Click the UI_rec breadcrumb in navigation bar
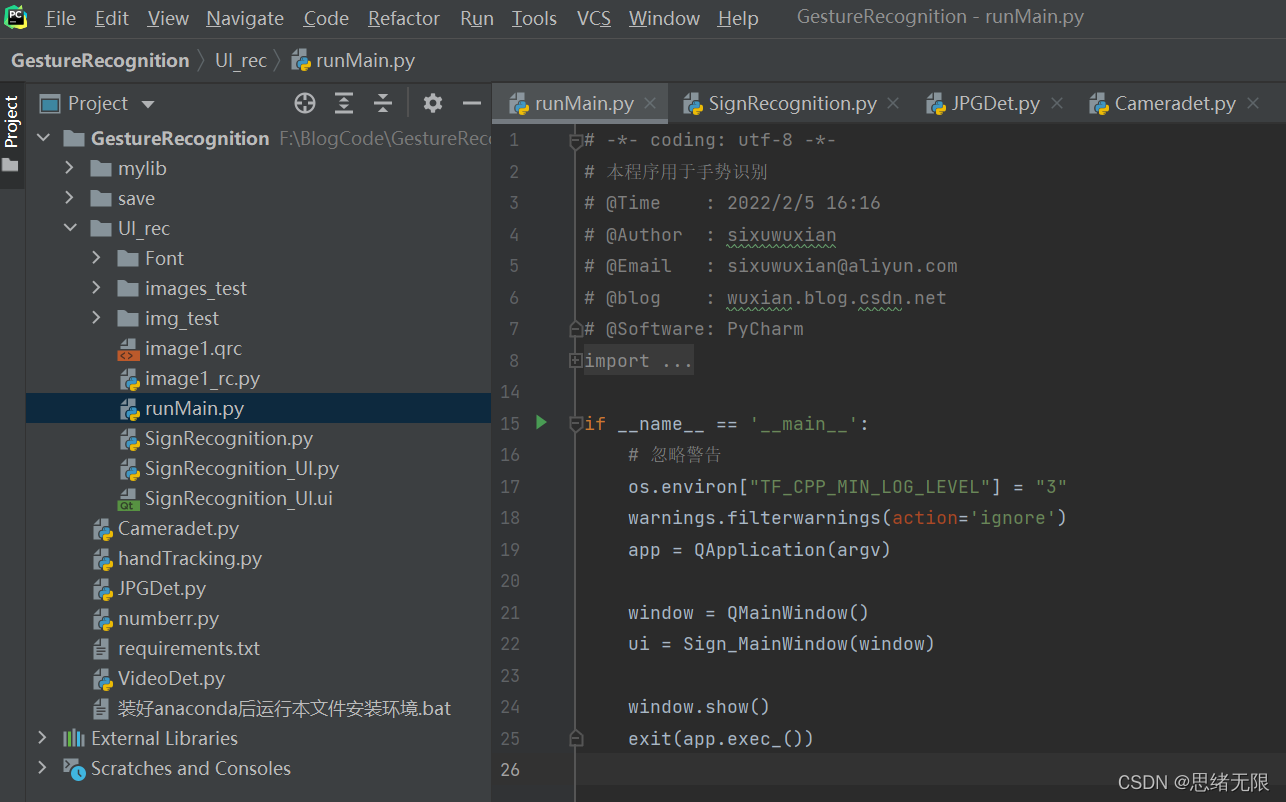Viewport: 1286px width, 802px height. pos(241,60)
